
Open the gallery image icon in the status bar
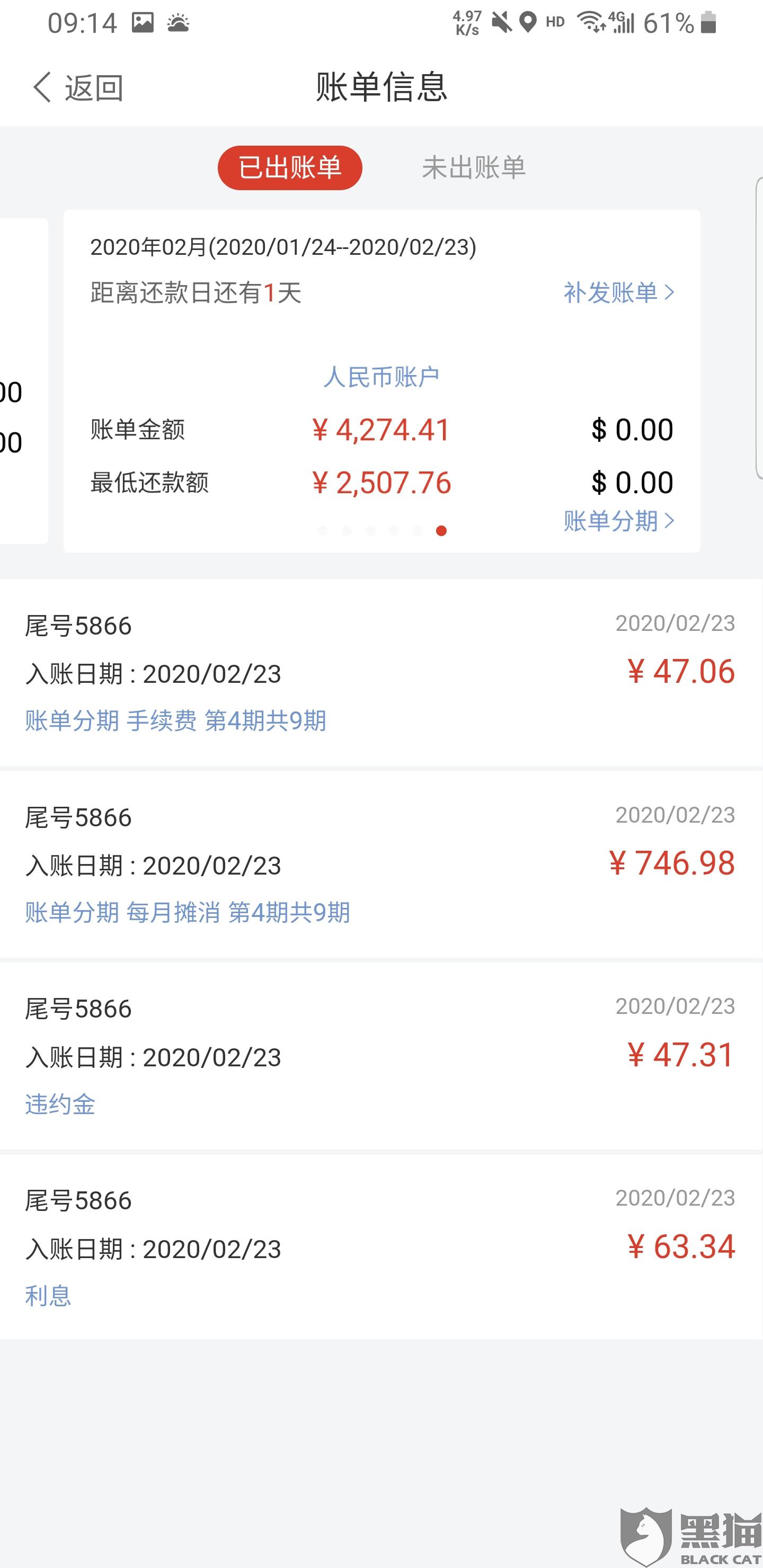pyautogui.click(x=143, y=23)
